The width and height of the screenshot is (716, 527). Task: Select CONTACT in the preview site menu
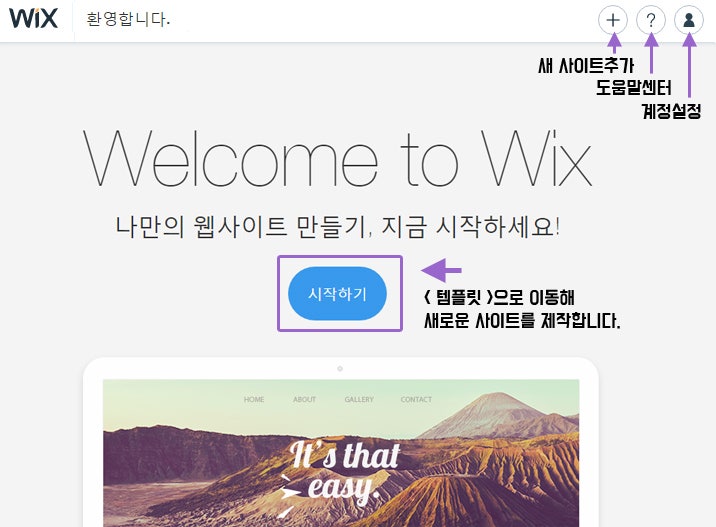tap(416, 399)
